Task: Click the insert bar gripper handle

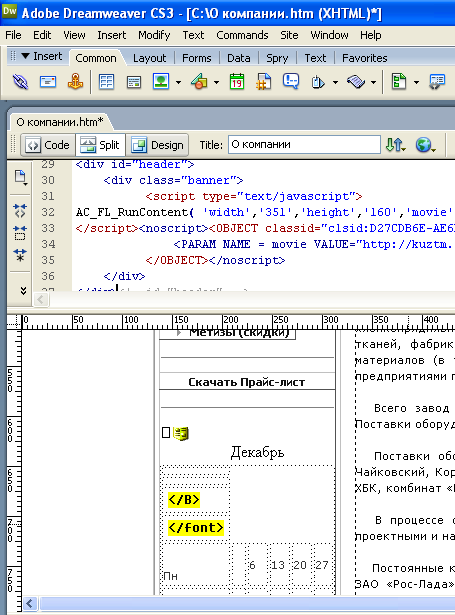Action: pyautogui.click(x=13, y=56)
